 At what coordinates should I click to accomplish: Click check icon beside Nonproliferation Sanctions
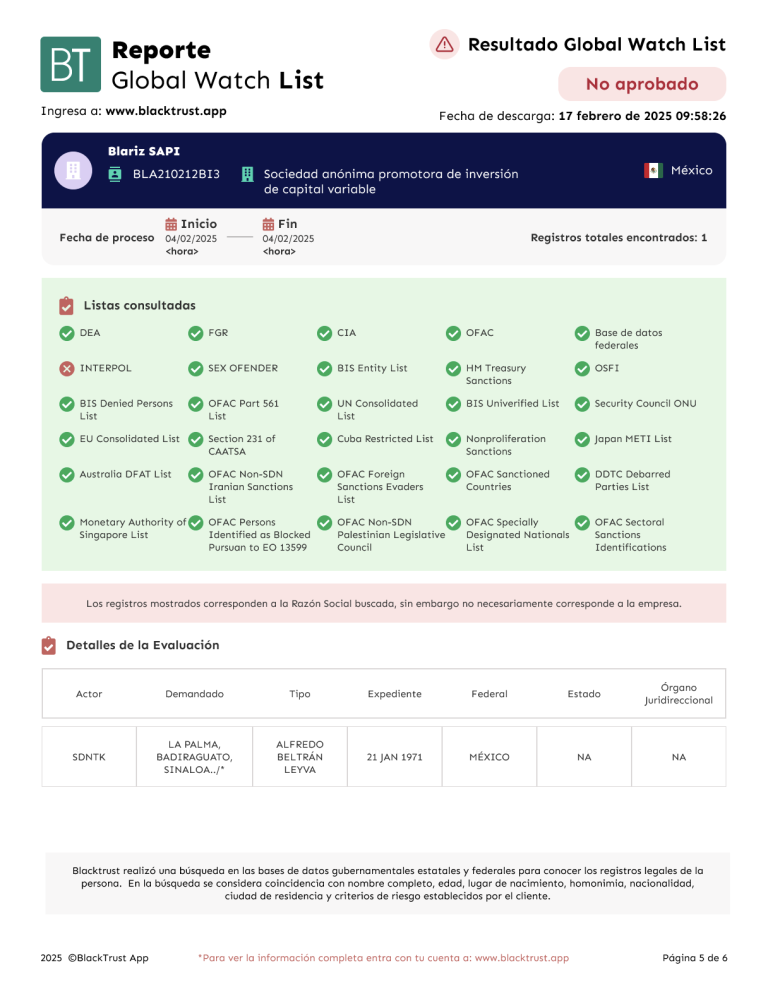click(x=453, y=440)
